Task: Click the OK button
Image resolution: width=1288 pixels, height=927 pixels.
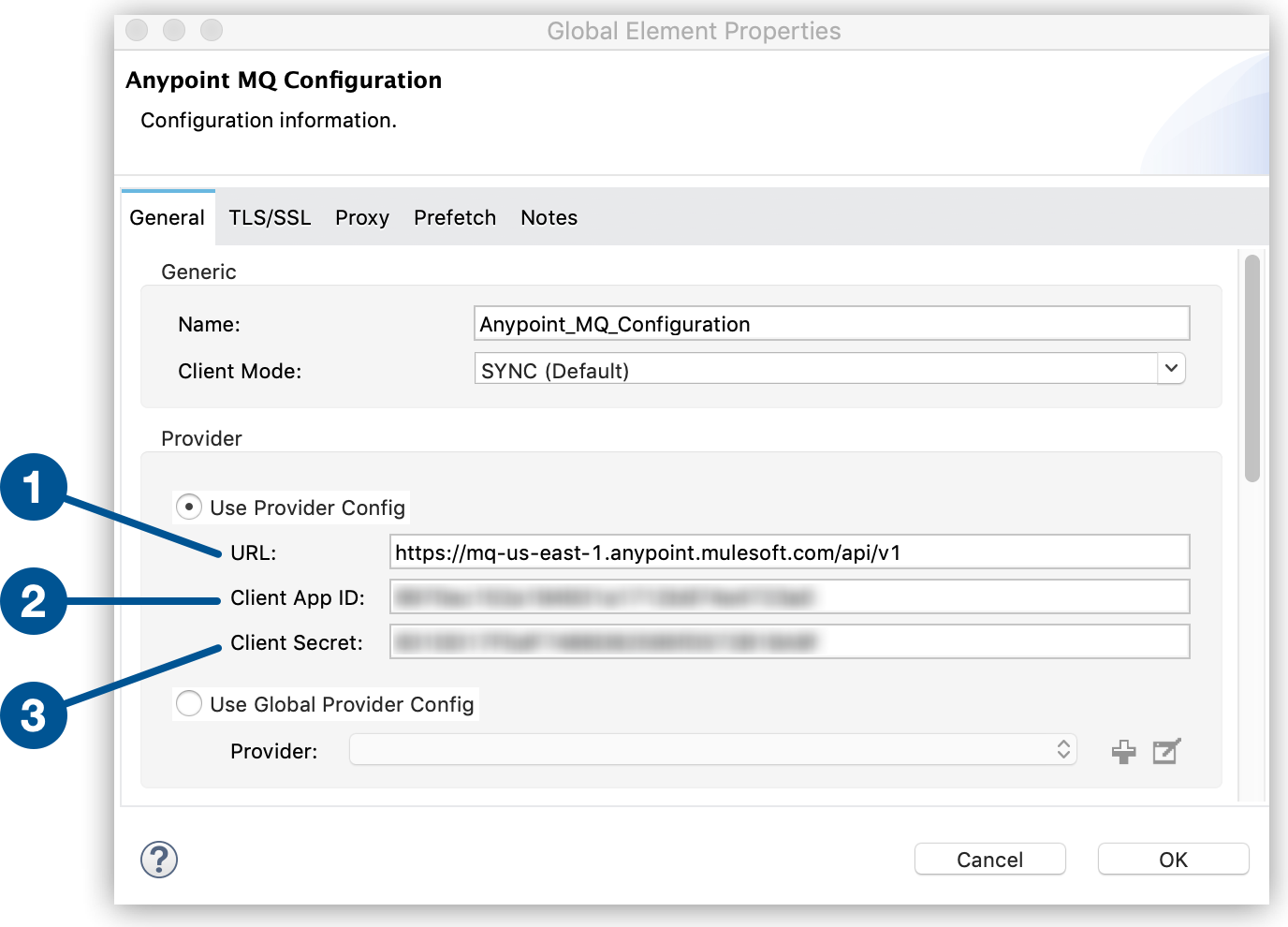Action: click(1173, 859)
